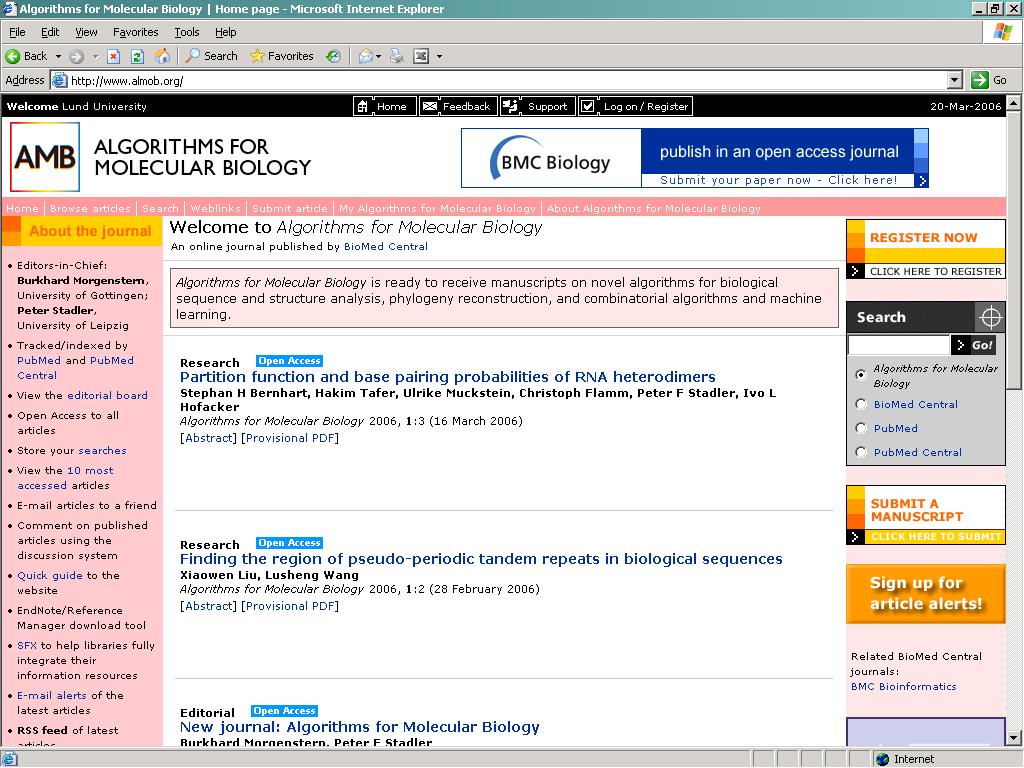Follow the BioMed Central publisher link
This screenshot has height=768, width=1024.
pos(385,247)
